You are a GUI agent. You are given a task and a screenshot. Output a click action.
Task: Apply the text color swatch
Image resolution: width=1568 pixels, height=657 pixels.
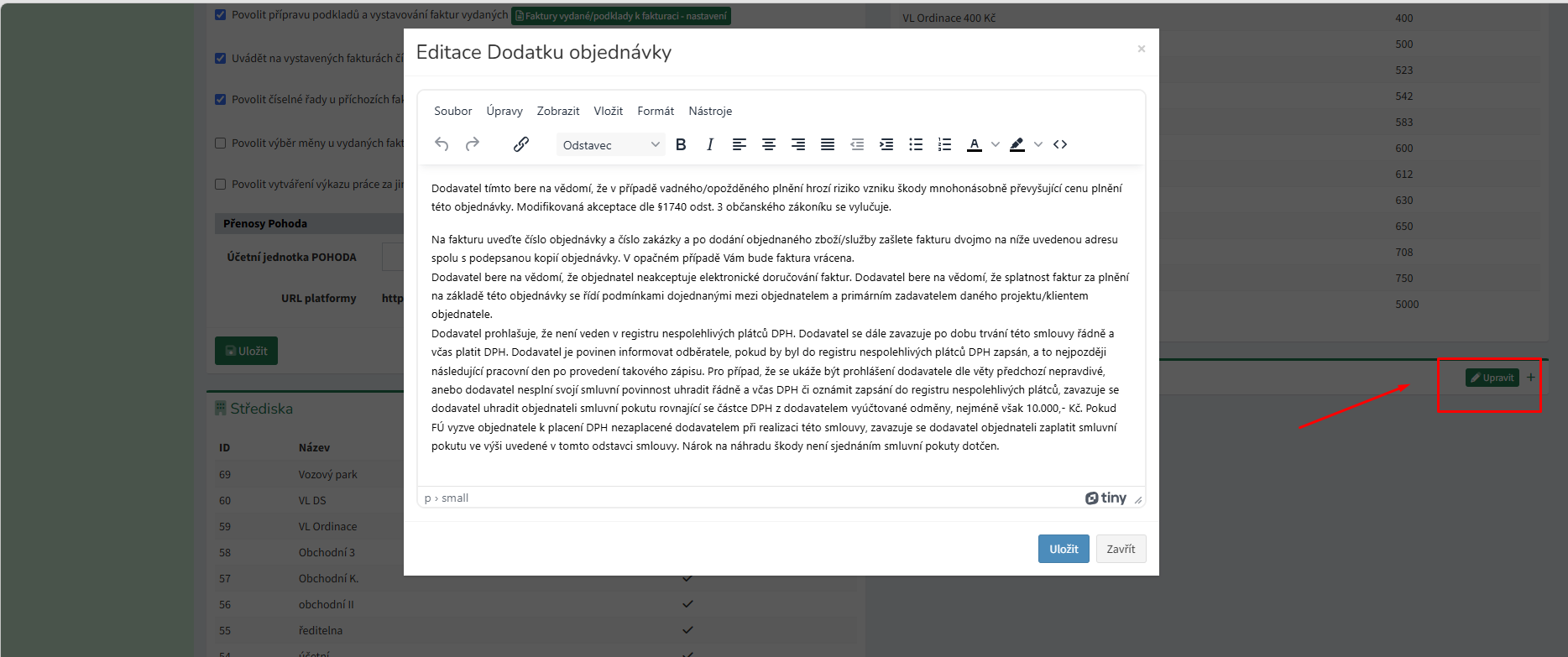[x=975, y=144]
